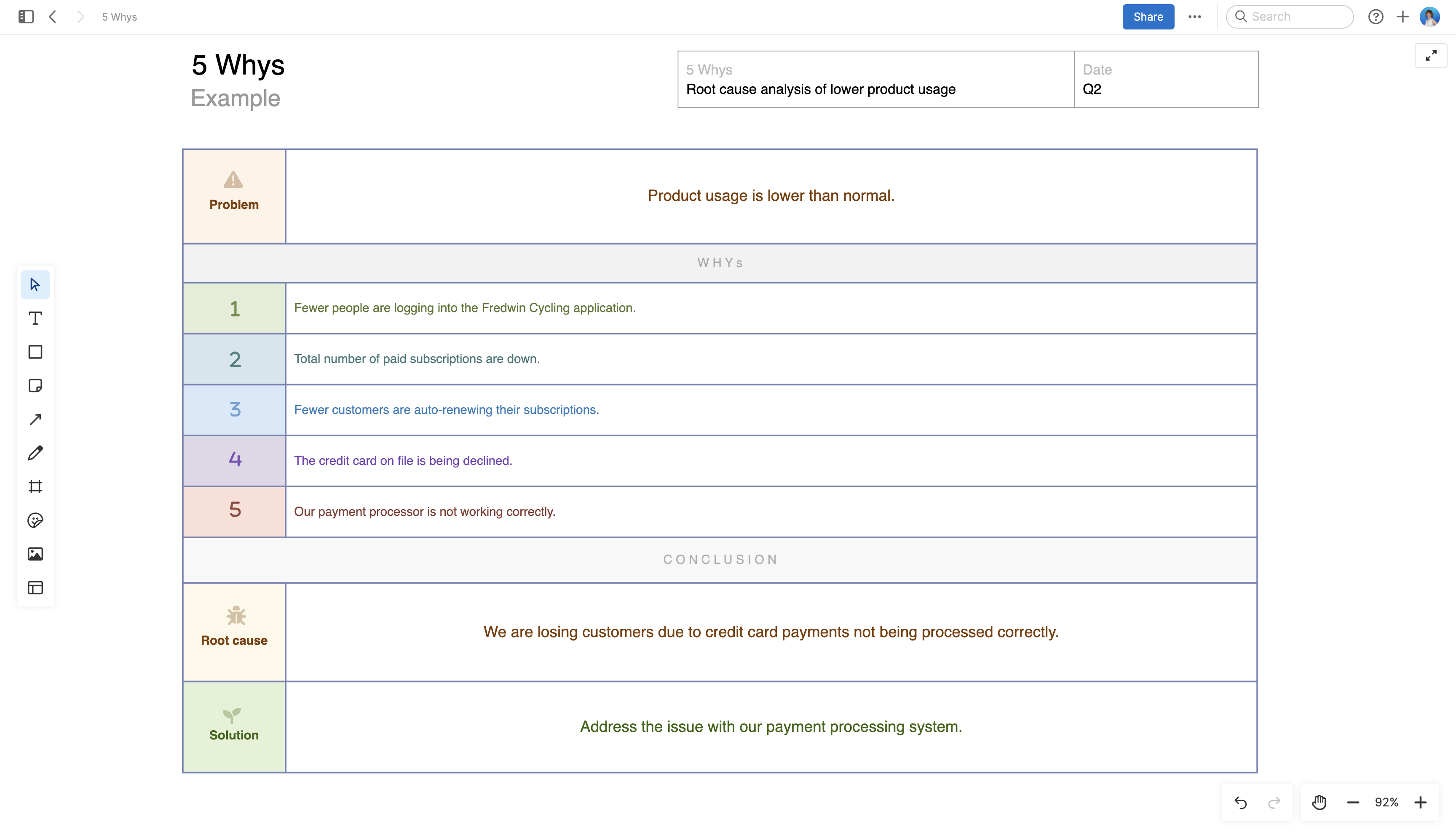Zoom in using the plus control
This screenshot has height=838, width=1456.
1421,802
